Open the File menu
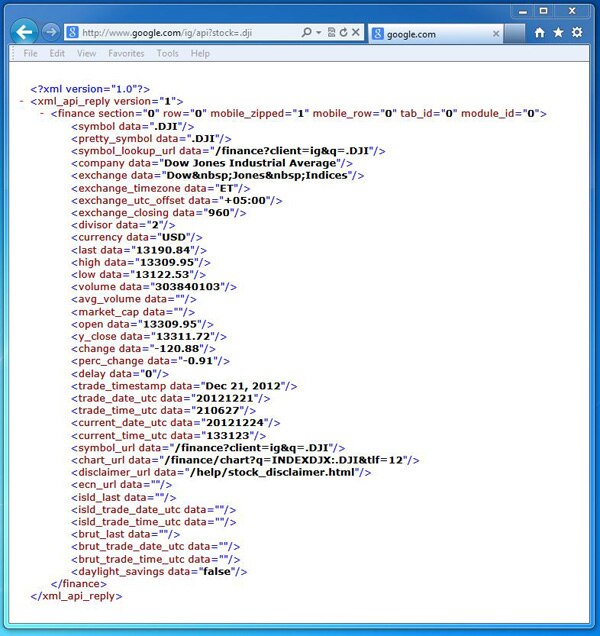The height and width of the screenshot is (636, 600). click(30, 53)
